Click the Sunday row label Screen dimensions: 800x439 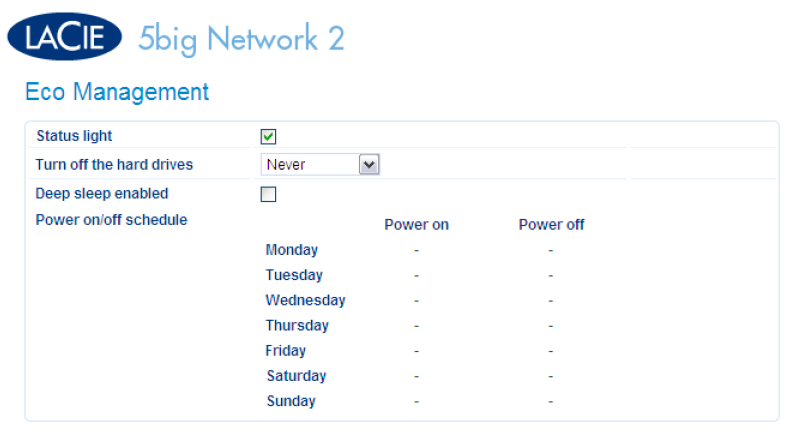point(291,401)
